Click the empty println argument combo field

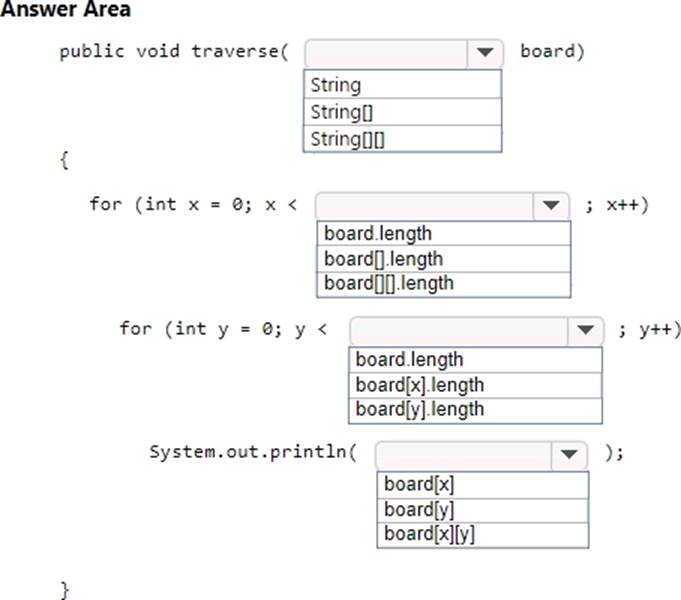click(x=464, y=455)
